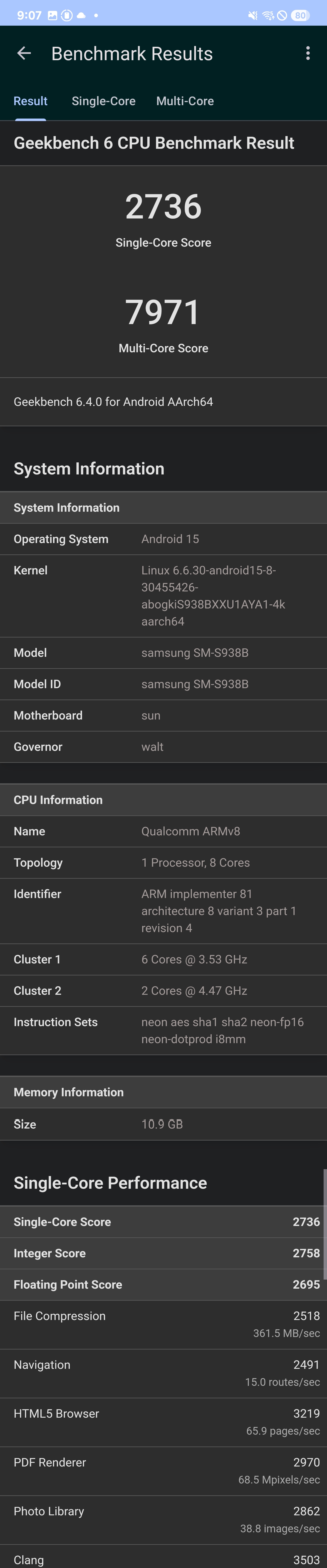
Task: Tap the Topology 1 Processor, 8 Cores row
Action: (163, 863)
